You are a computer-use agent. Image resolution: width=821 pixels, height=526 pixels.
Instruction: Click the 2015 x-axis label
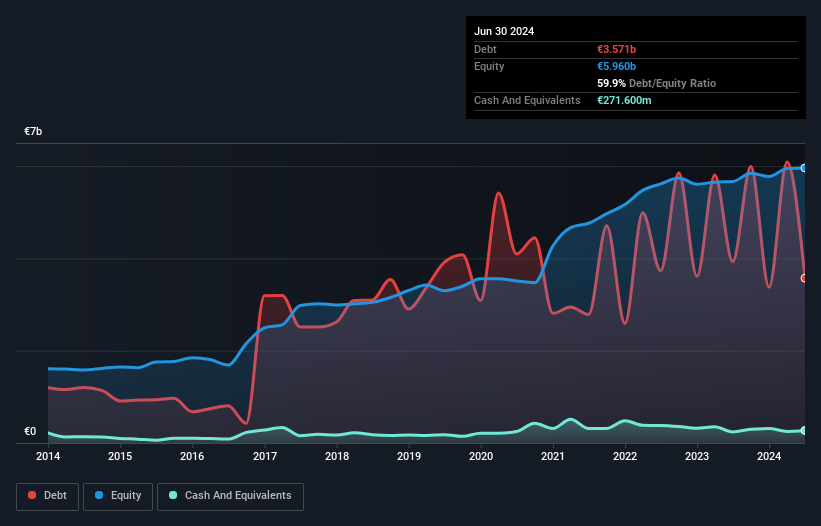coord(120,456)
